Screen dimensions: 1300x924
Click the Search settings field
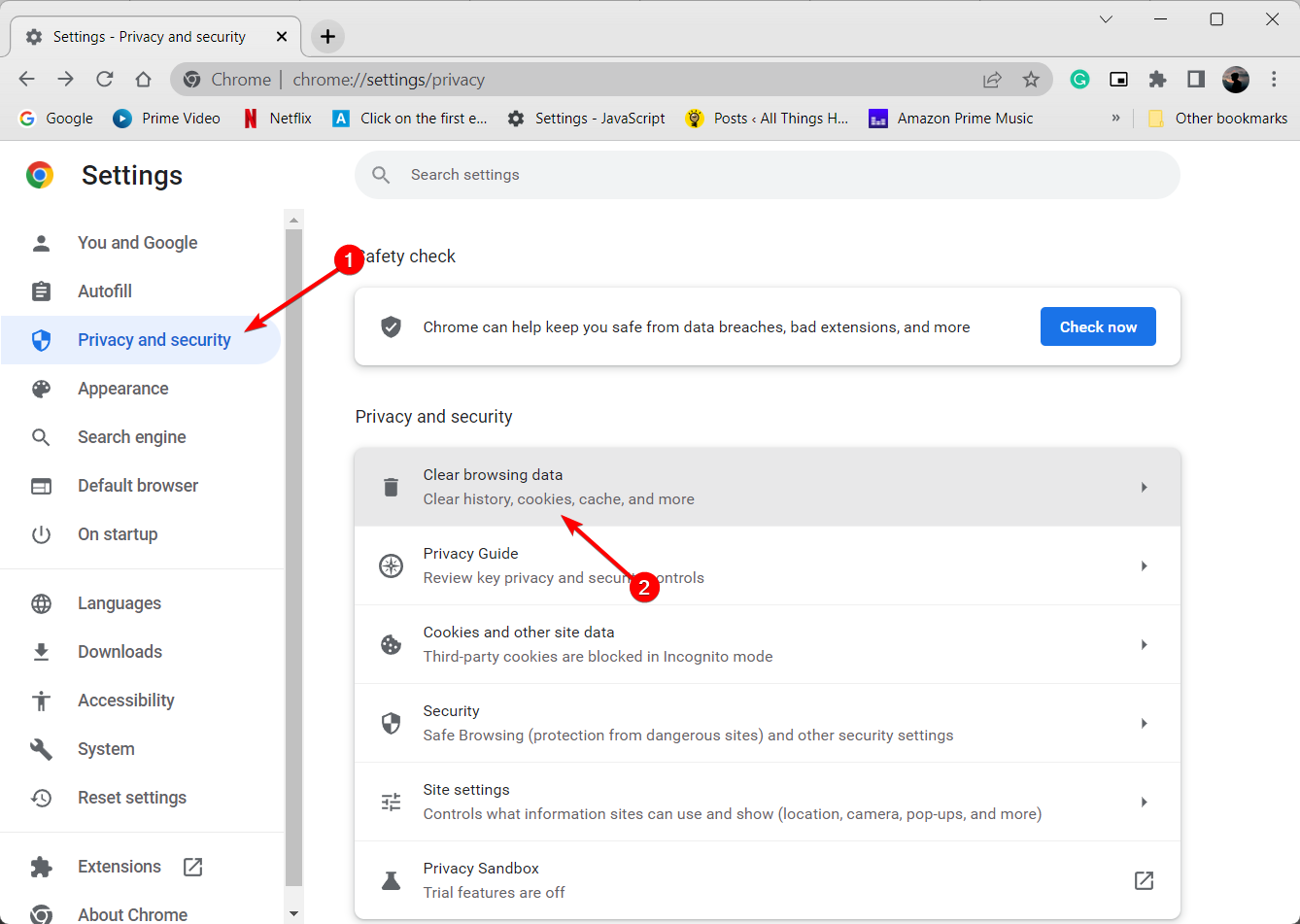(767, 175)
